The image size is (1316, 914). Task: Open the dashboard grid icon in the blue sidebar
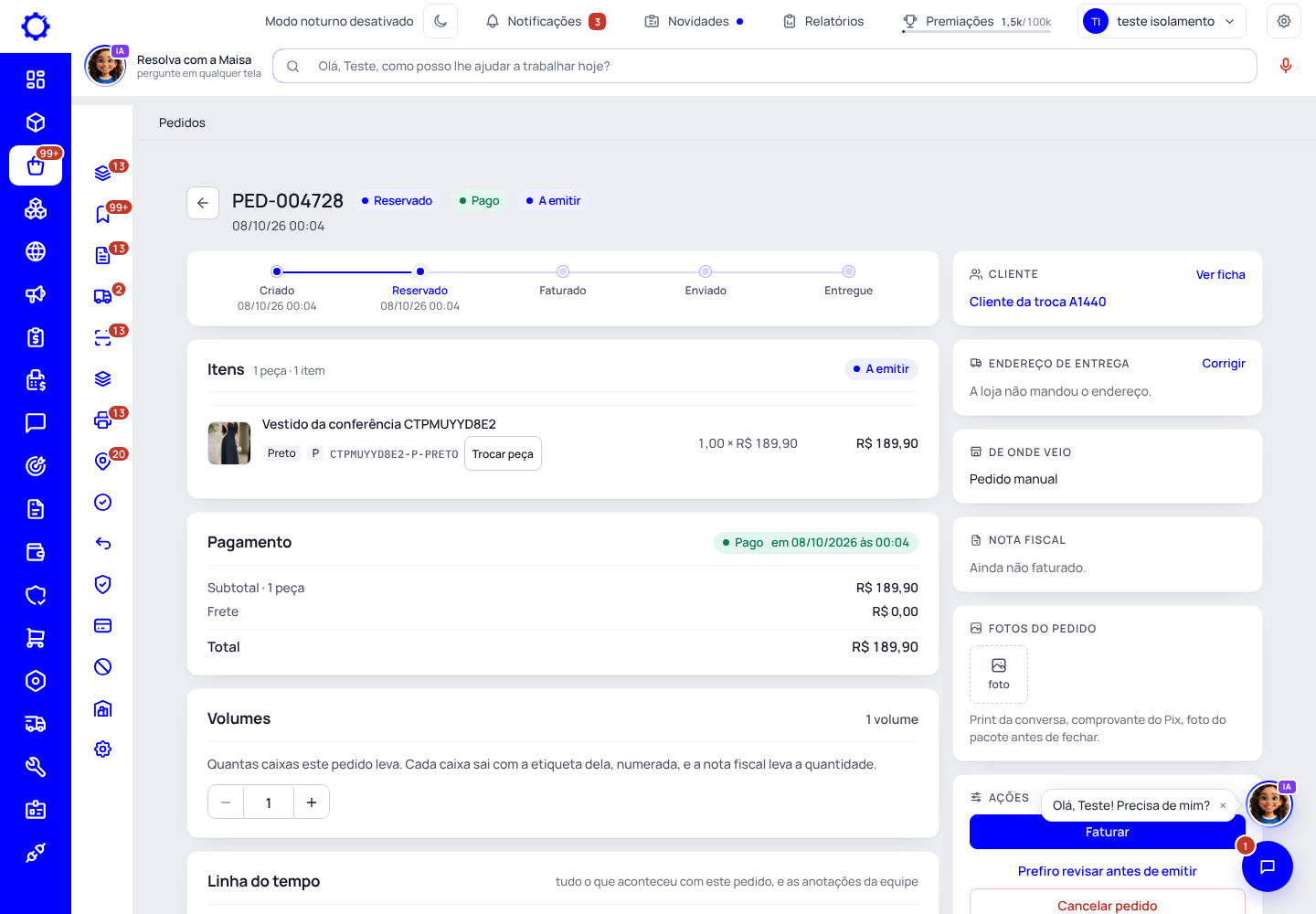point(36,80)
